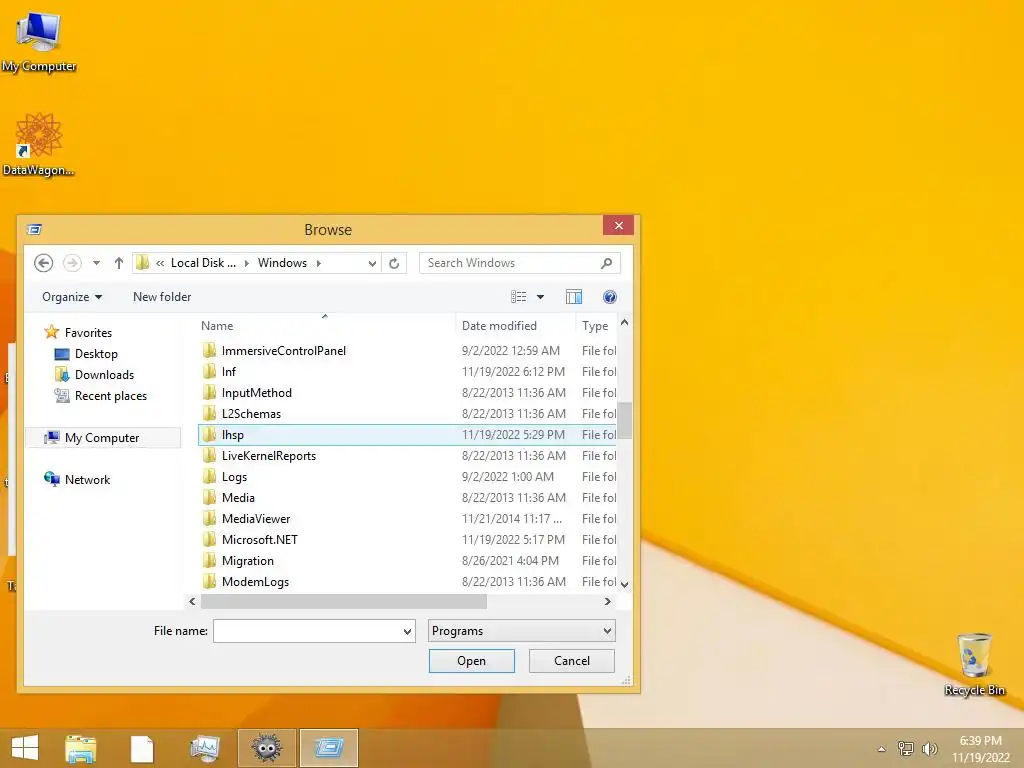Open the fuzzy creature taskbar app

tap(266, 748)
